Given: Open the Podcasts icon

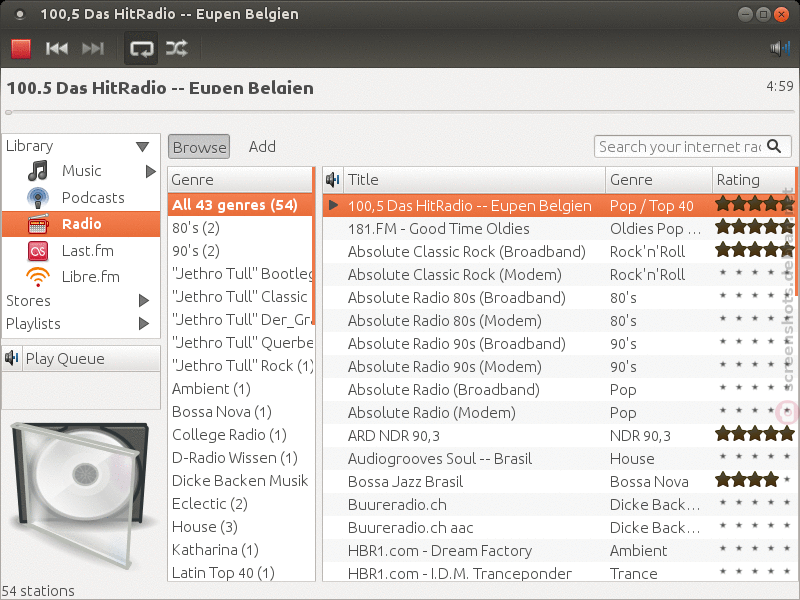Looking at the screenshot, I should (x=38, y=197).
